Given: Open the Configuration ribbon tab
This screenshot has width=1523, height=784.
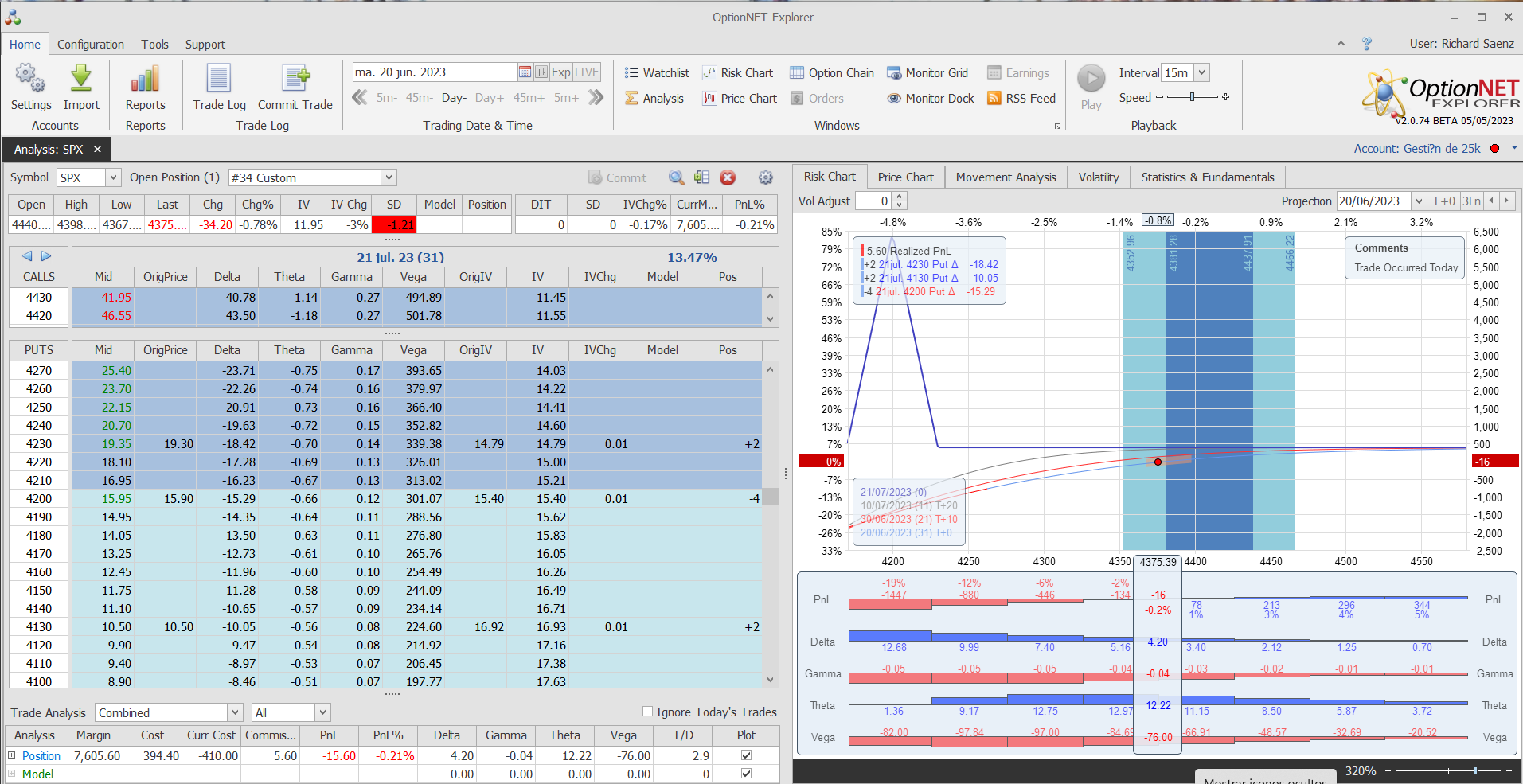Looking at the screenshot, I should (x=91, y=45).
